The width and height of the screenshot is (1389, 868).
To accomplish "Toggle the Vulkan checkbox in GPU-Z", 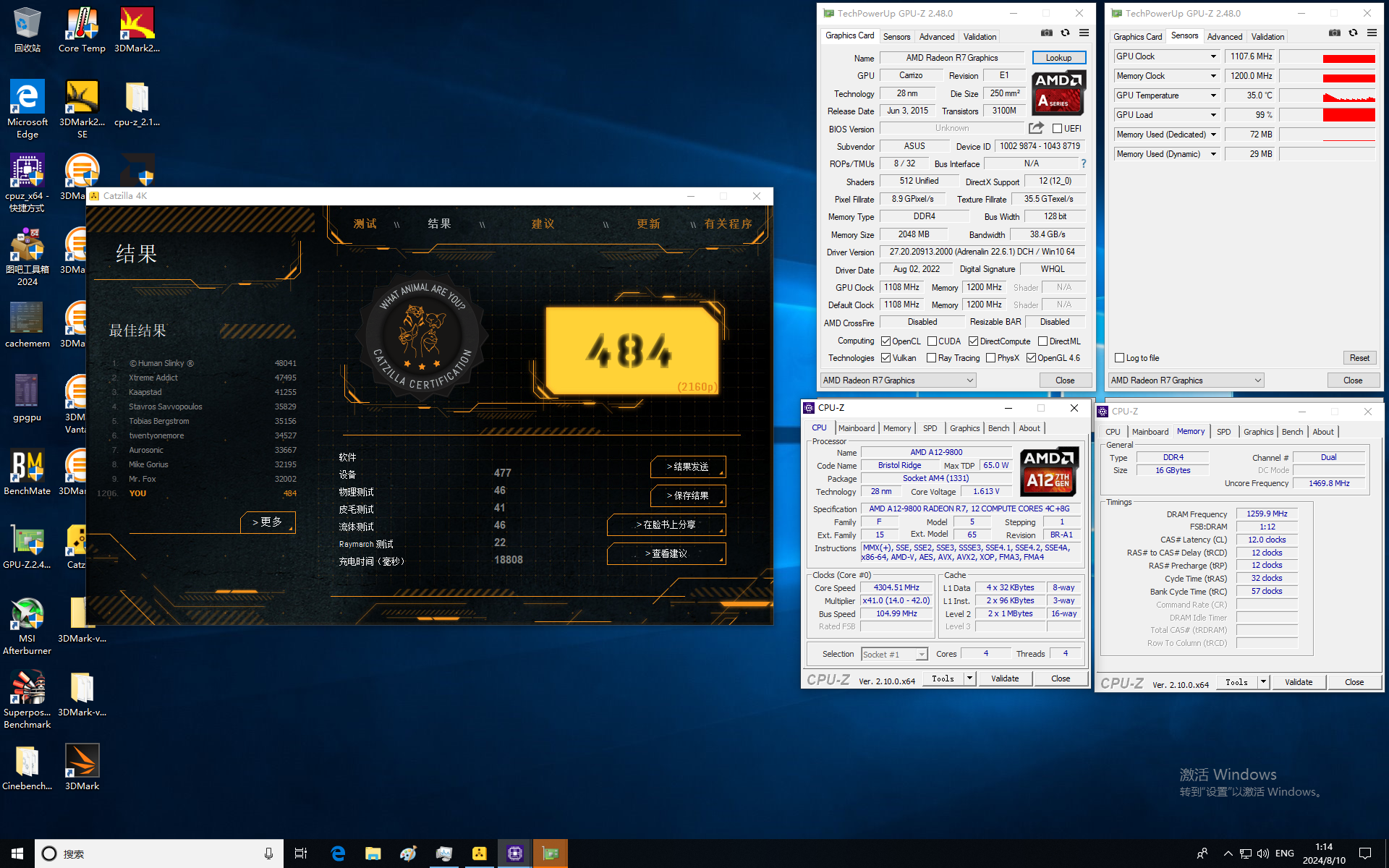I will point(886,358).
